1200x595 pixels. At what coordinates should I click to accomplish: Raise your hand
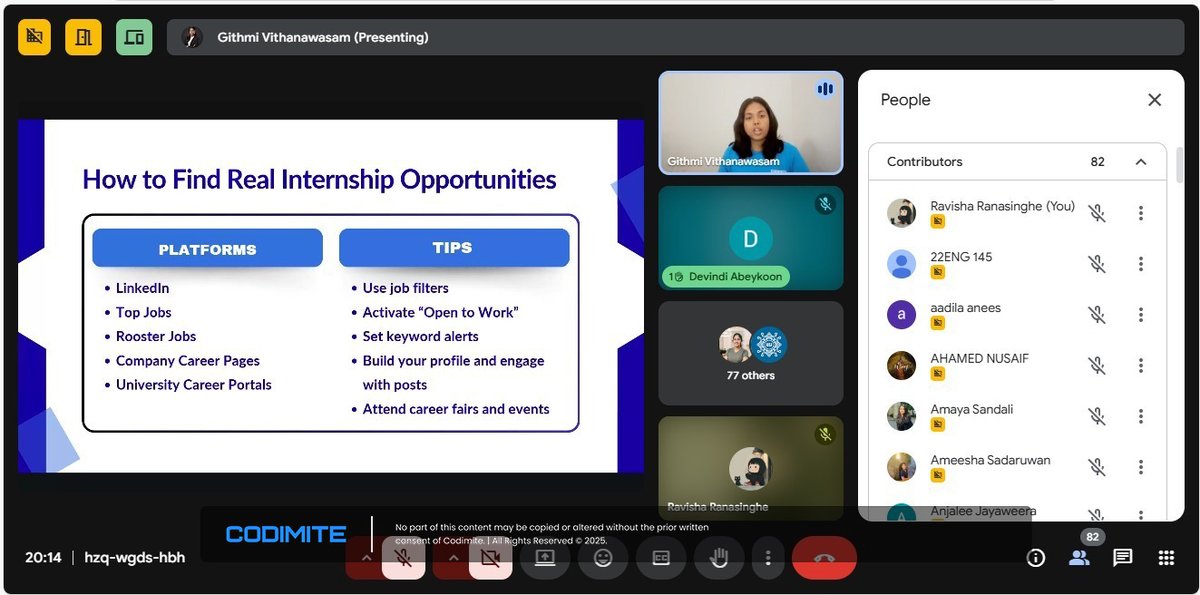tap(719, 558)
